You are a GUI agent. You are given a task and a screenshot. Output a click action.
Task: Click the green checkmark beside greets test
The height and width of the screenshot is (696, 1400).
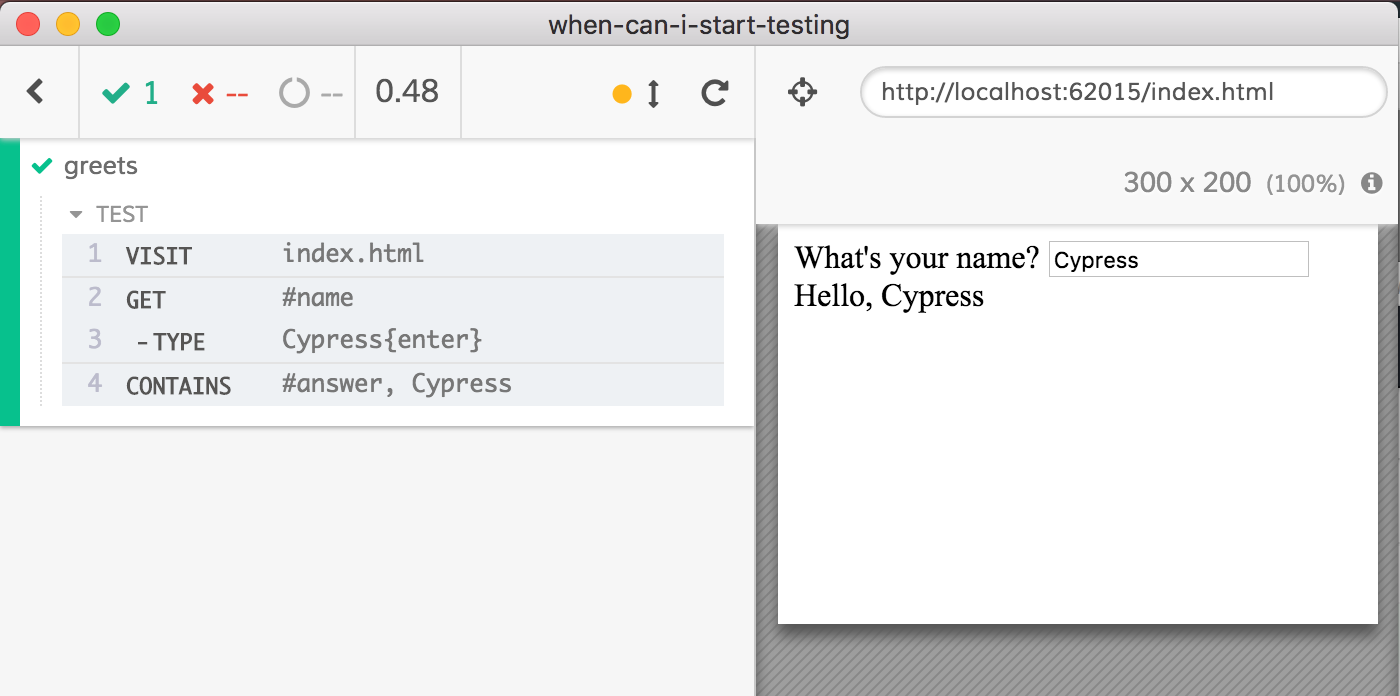point(42,166)
